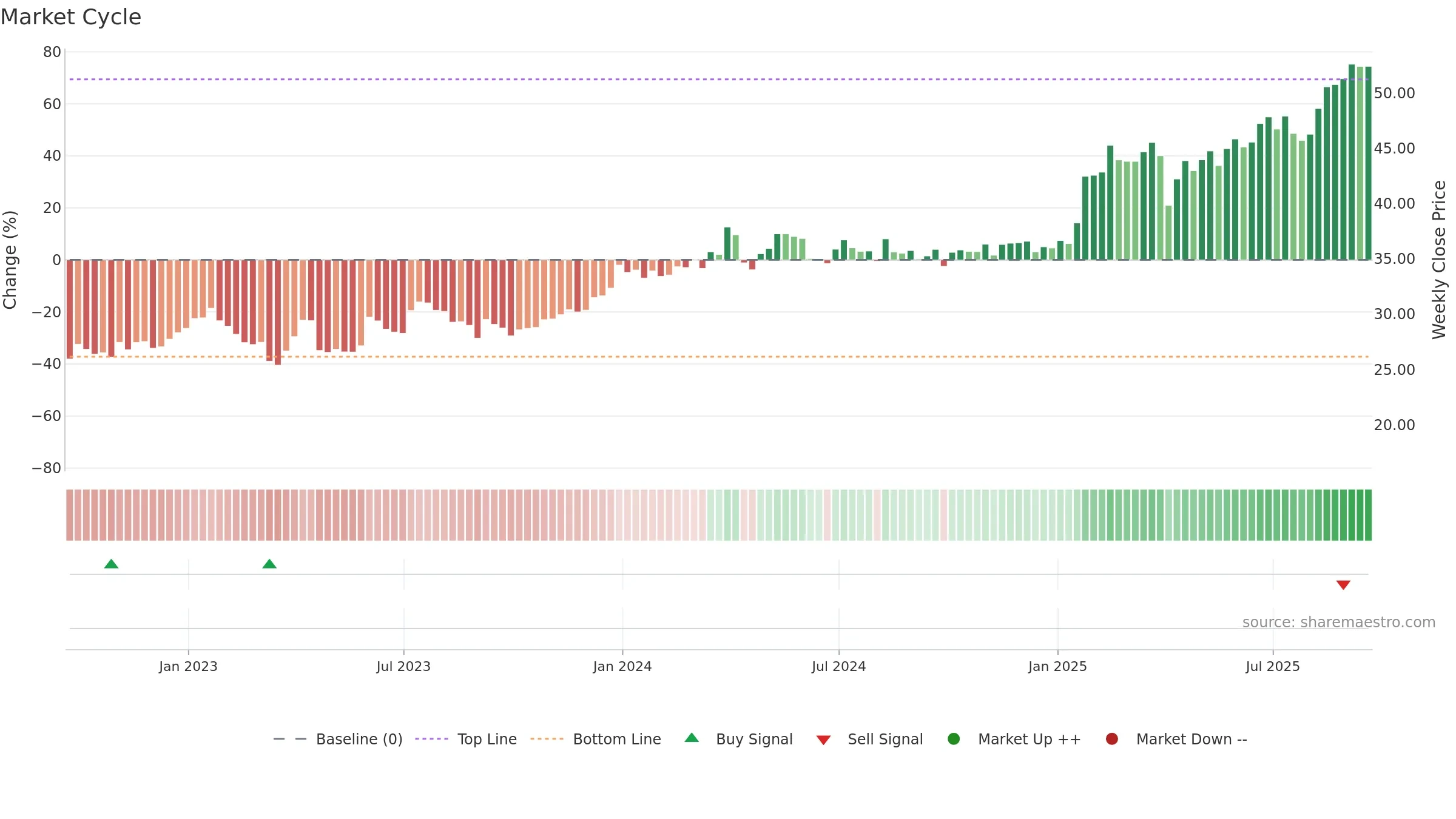Click the green Buy Signal triangle icon in legend
The height and width of the screenshot is (819, 1456).
pyautogui.click(x=692, y=738)
